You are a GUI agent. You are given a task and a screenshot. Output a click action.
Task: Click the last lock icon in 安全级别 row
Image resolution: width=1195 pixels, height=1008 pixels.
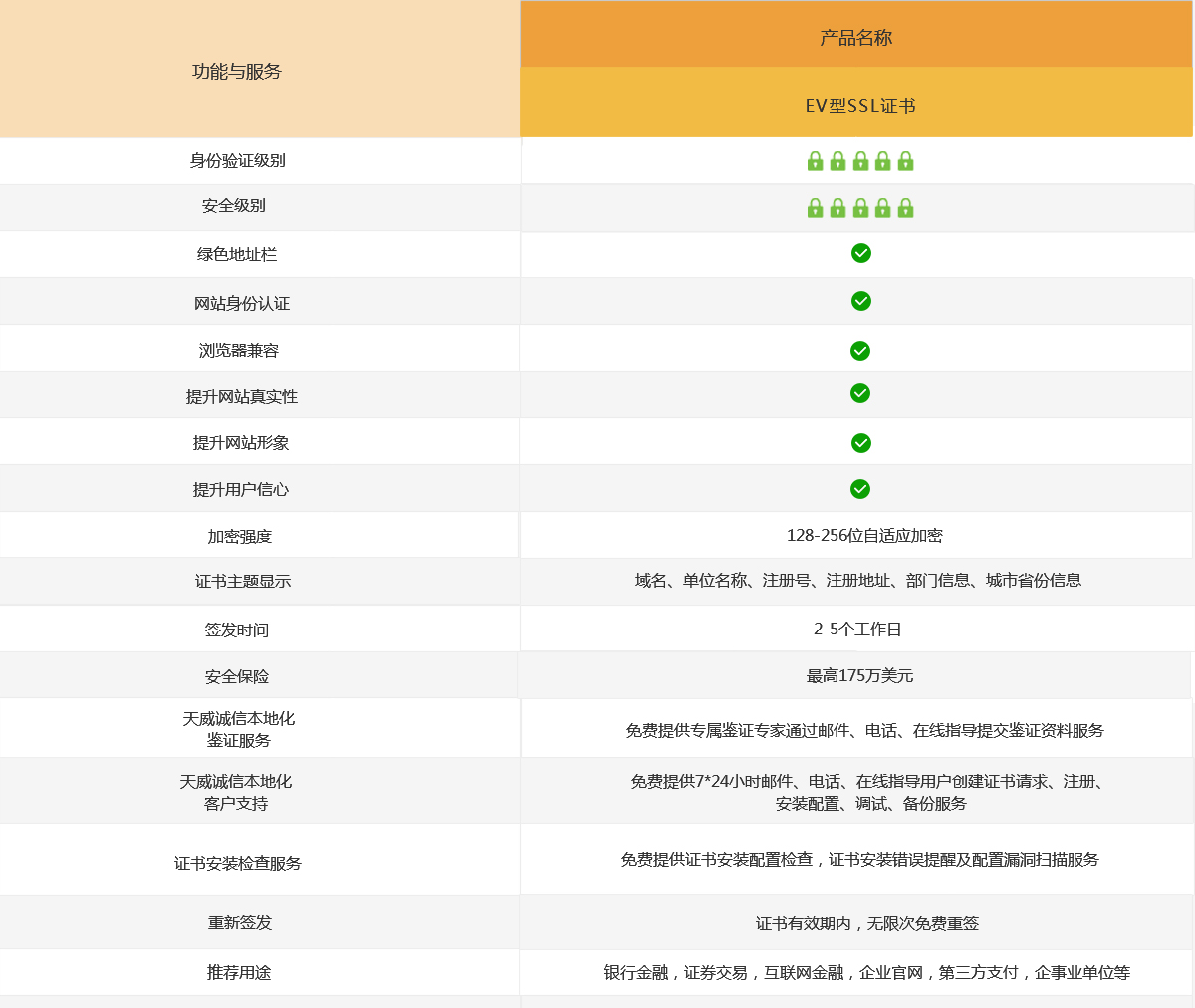point(905,208)
